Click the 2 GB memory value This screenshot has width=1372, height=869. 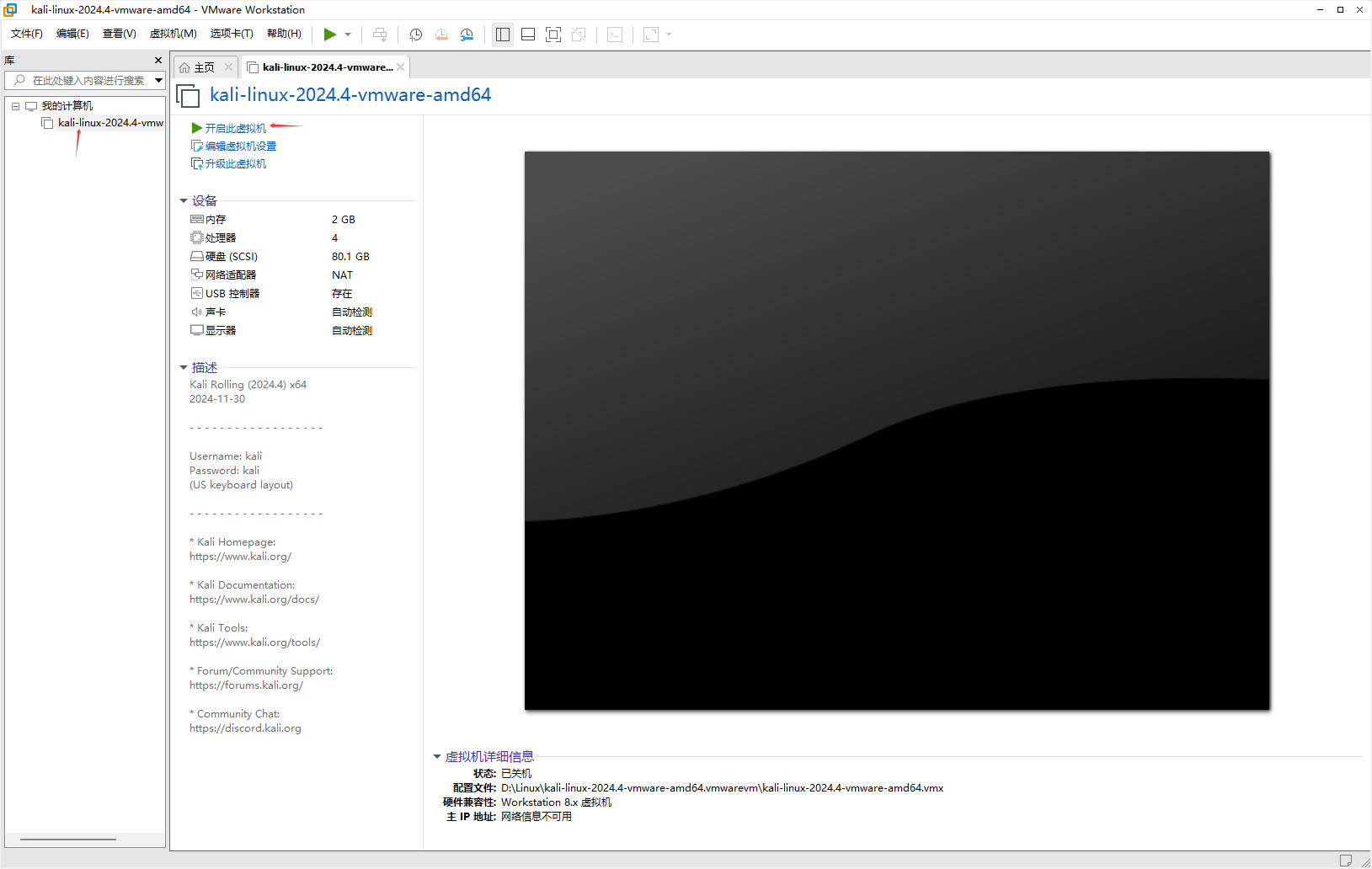click(344, 219)
